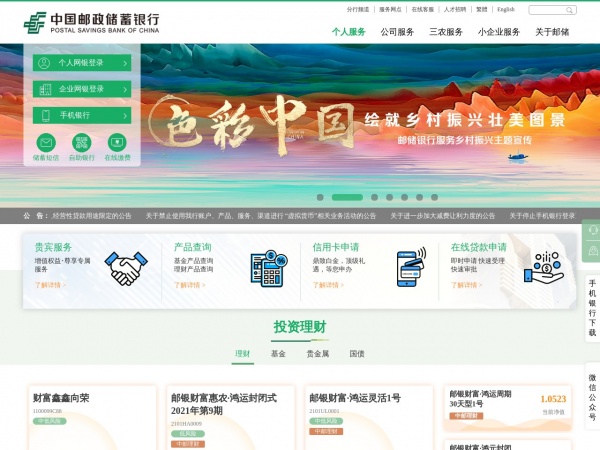Open the 个人服务 menu
This screenshot has width=600, height=450.
(349, 32)
